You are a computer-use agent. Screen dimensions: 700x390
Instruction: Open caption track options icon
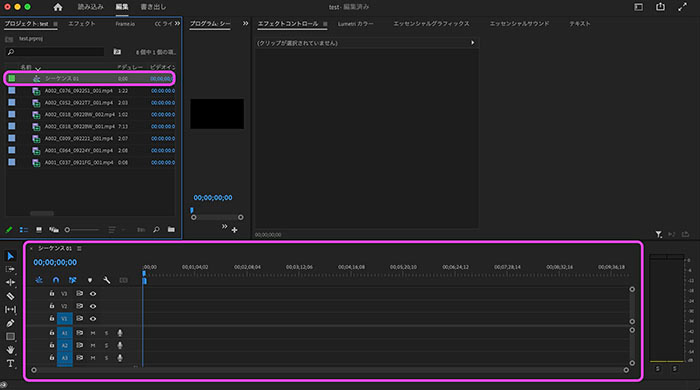click(x=124, y=280)
